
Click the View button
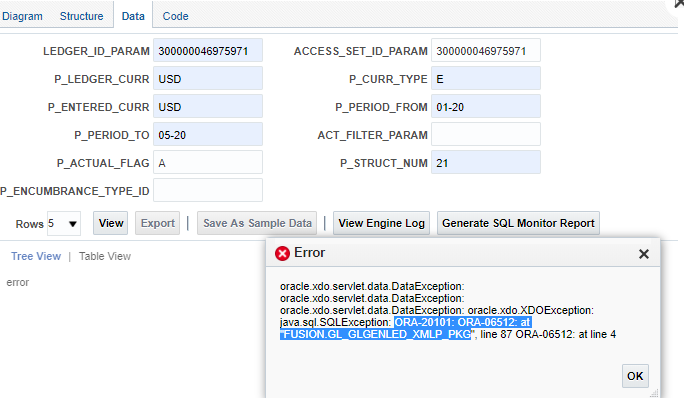point(111,223)
